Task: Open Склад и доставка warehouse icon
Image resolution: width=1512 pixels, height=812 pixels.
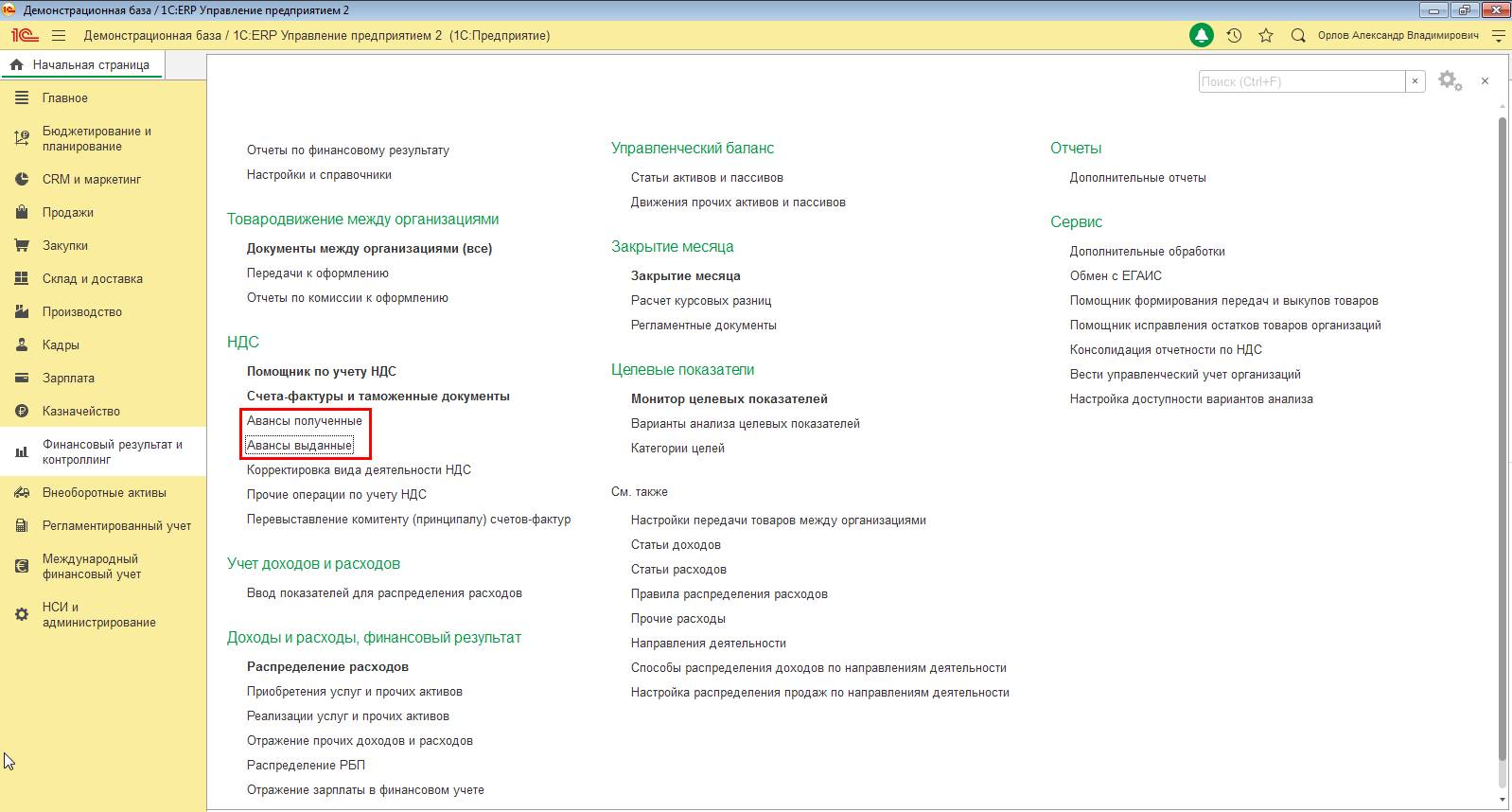Action: coord(22,279)
